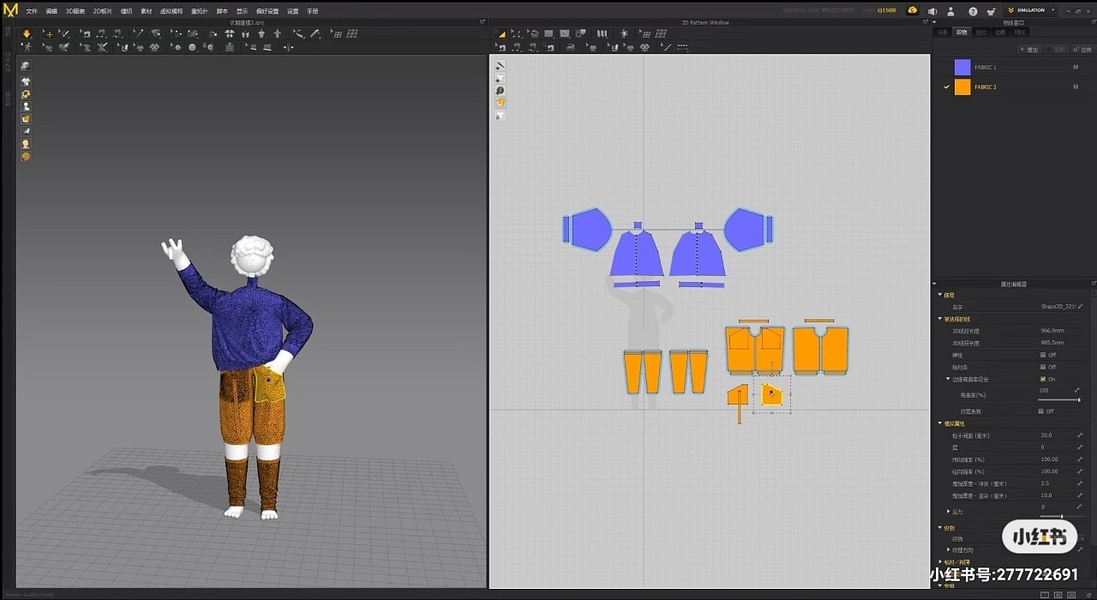Select the orange pocket pattern piece in 2D window
Viewport: 1097px width, 600px height.
[771, 394]
